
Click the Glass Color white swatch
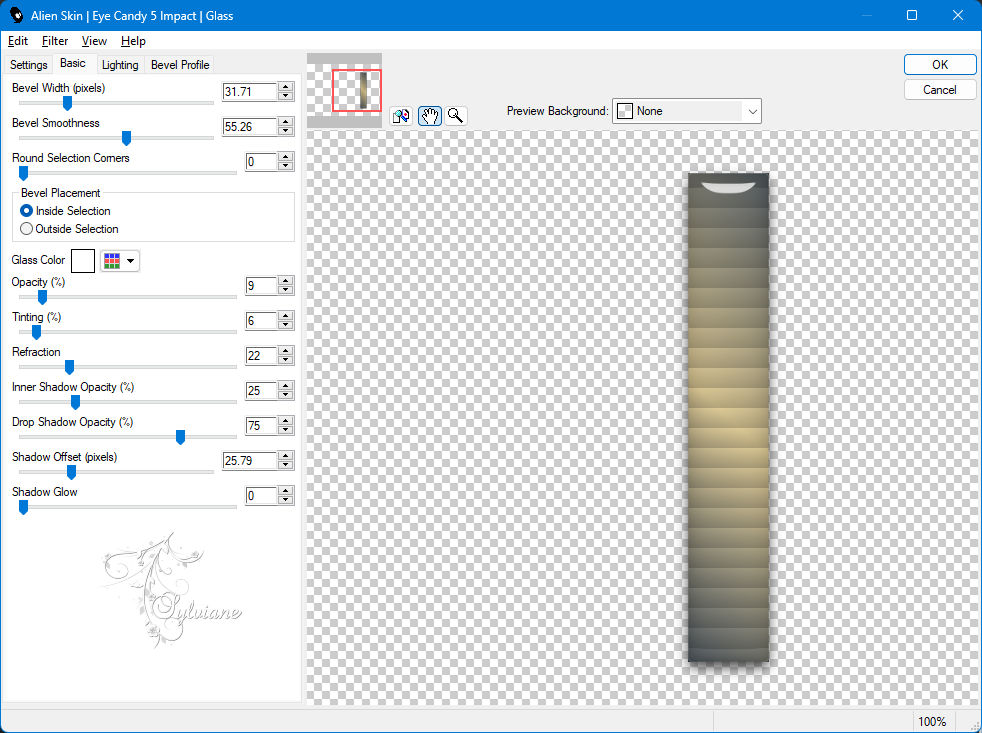click(x=83, y=261)
